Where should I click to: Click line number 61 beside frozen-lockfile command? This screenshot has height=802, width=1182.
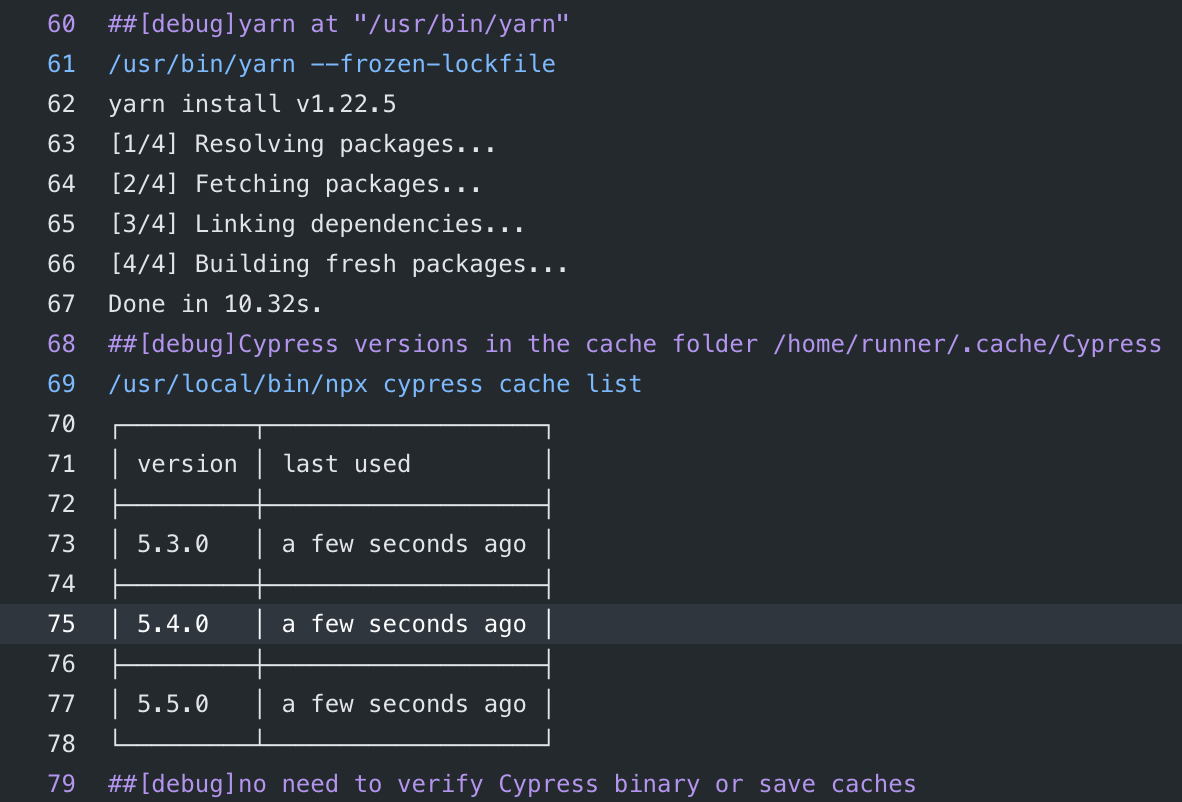(x=61, y=63)
